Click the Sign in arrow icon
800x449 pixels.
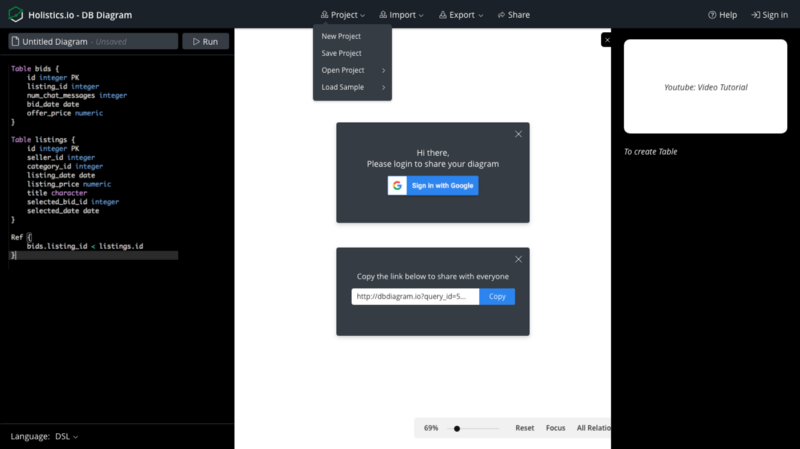(x=756, y=15)
